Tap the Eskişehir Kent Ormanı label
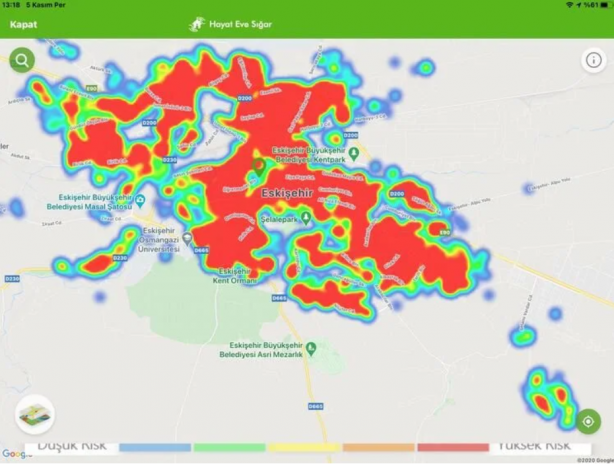The height and width of the screenshot is (464, 614). (x=235, y=276)
